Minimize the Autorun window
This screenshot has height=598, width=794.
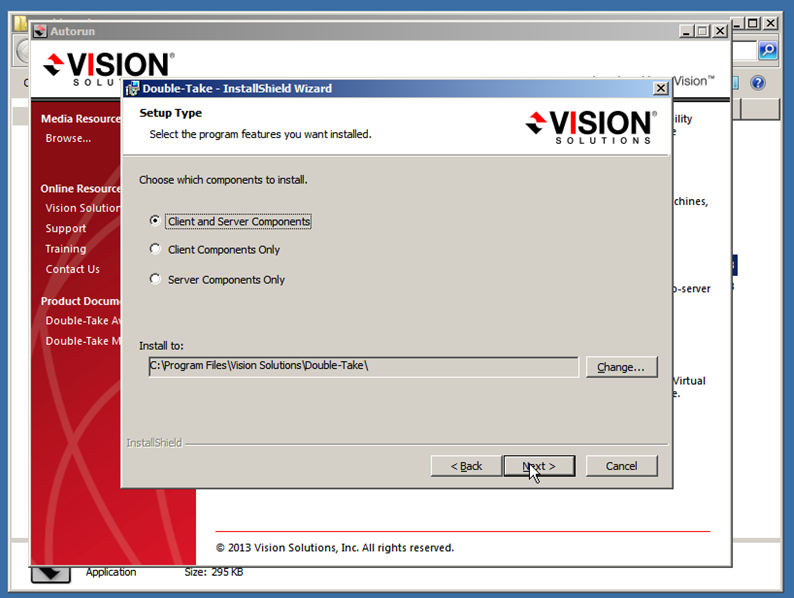[x=686, y=31]
